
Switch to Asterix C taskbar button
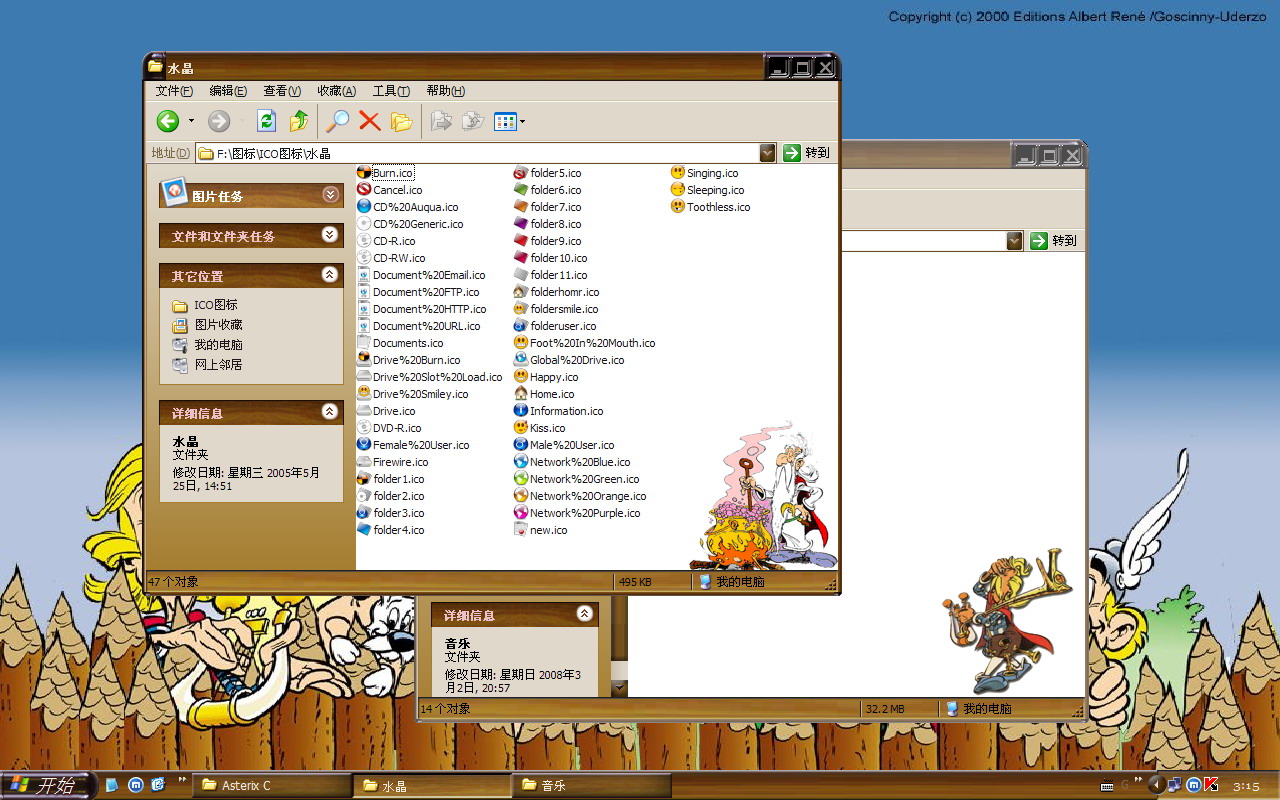pos(273,785)
